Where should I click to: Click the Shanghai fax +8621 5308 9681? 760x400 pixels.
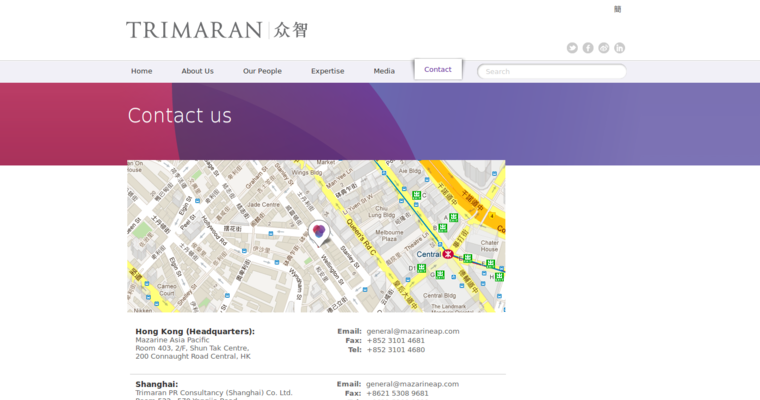pos(397,393)
